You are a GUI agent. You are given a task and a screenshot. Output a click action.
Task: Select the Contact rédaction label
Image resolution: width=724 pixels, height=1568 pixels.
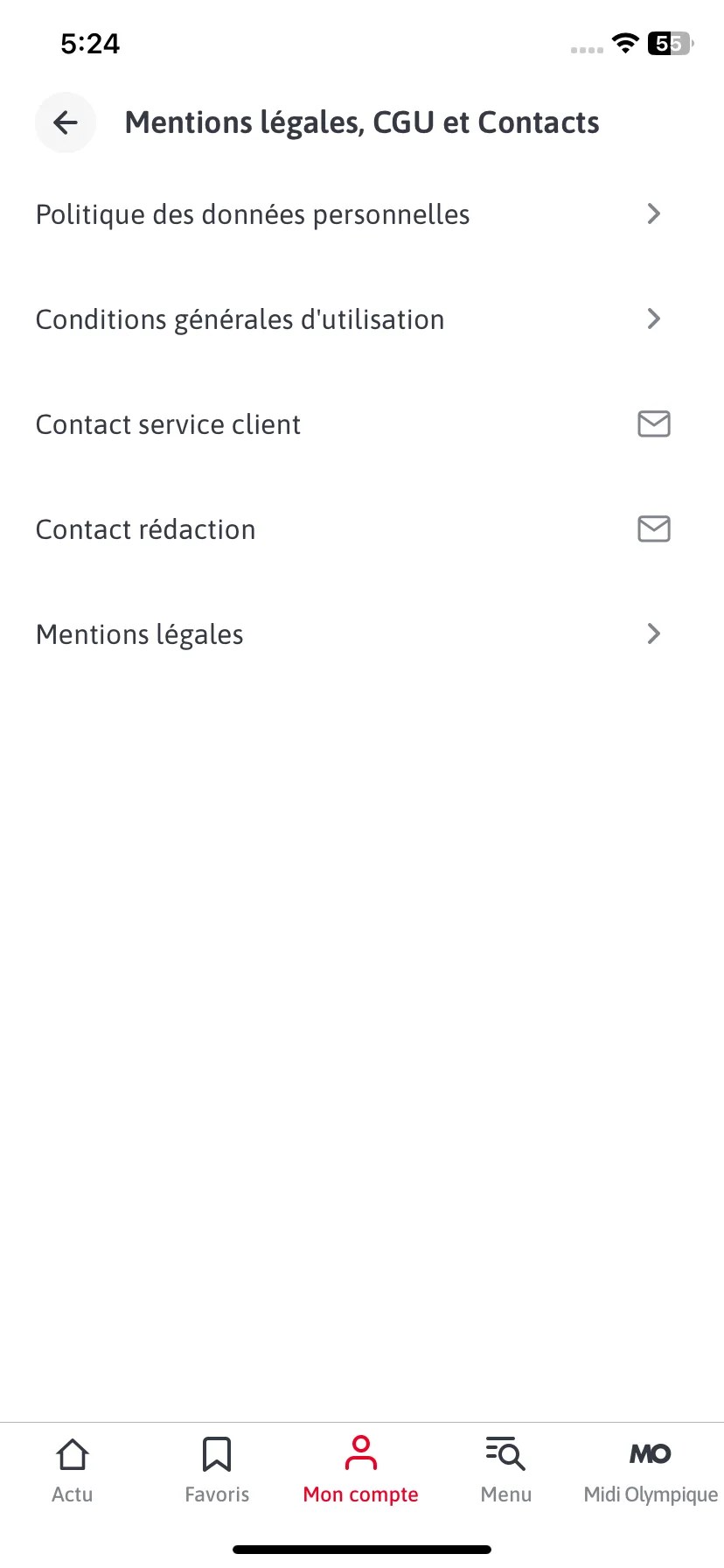click(x=146, y=529)
